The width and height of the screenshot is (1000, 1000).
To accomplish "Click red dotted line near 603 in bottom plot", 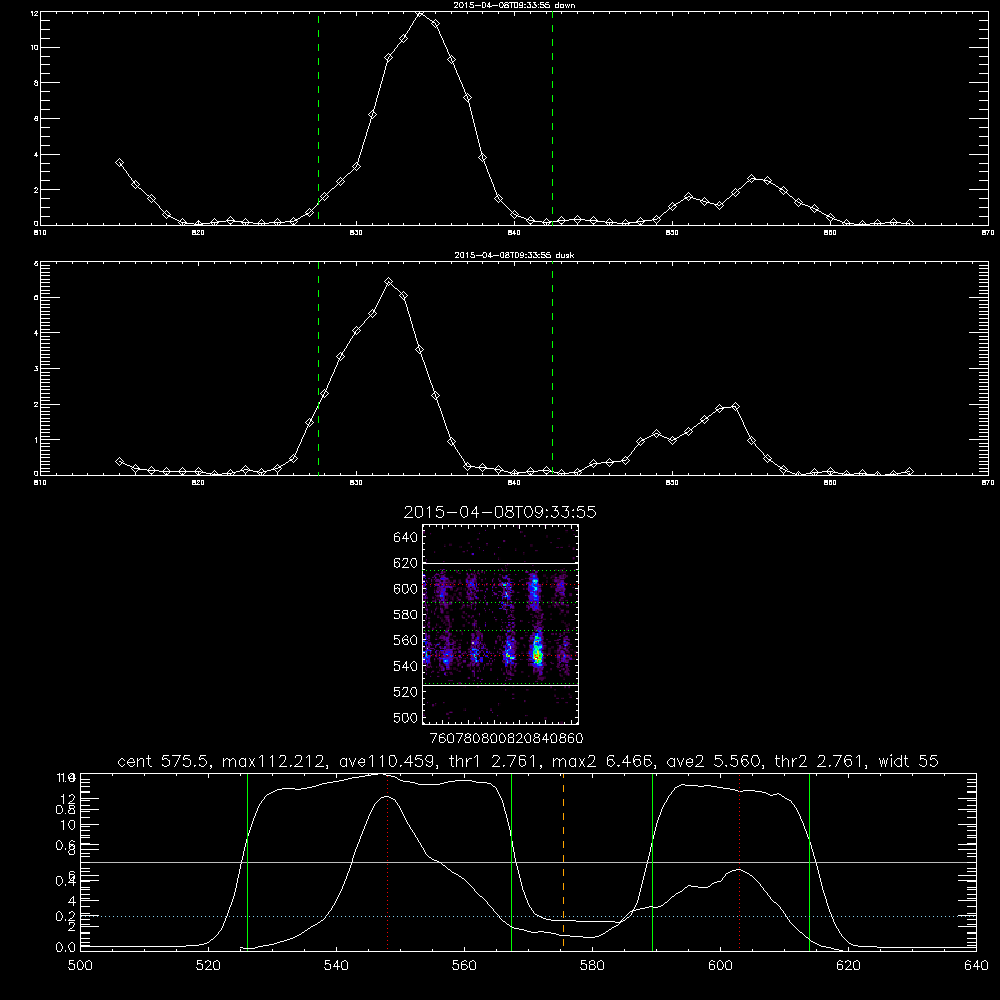I will click(739, 860).
